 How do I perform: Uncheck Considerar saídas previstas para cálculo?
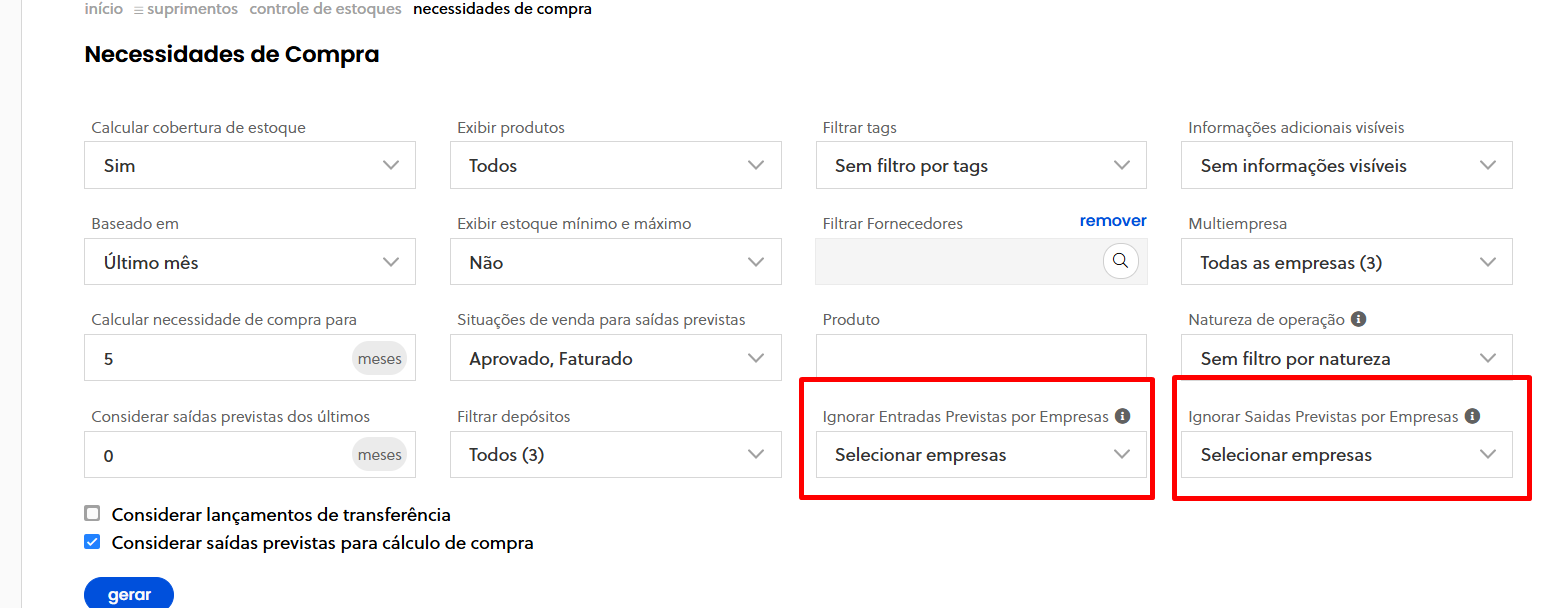pos(93,542)
